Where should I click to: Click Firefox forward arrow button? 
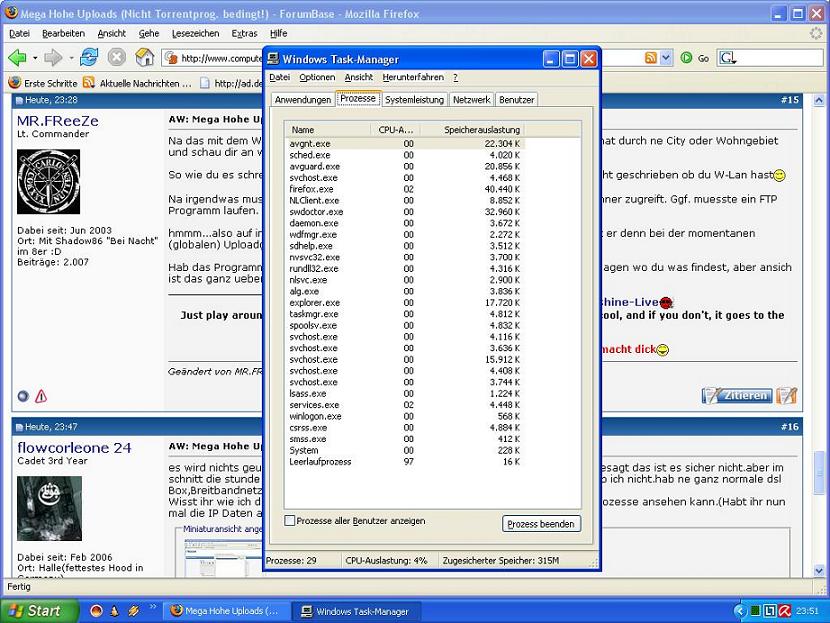tap(53, 57)
